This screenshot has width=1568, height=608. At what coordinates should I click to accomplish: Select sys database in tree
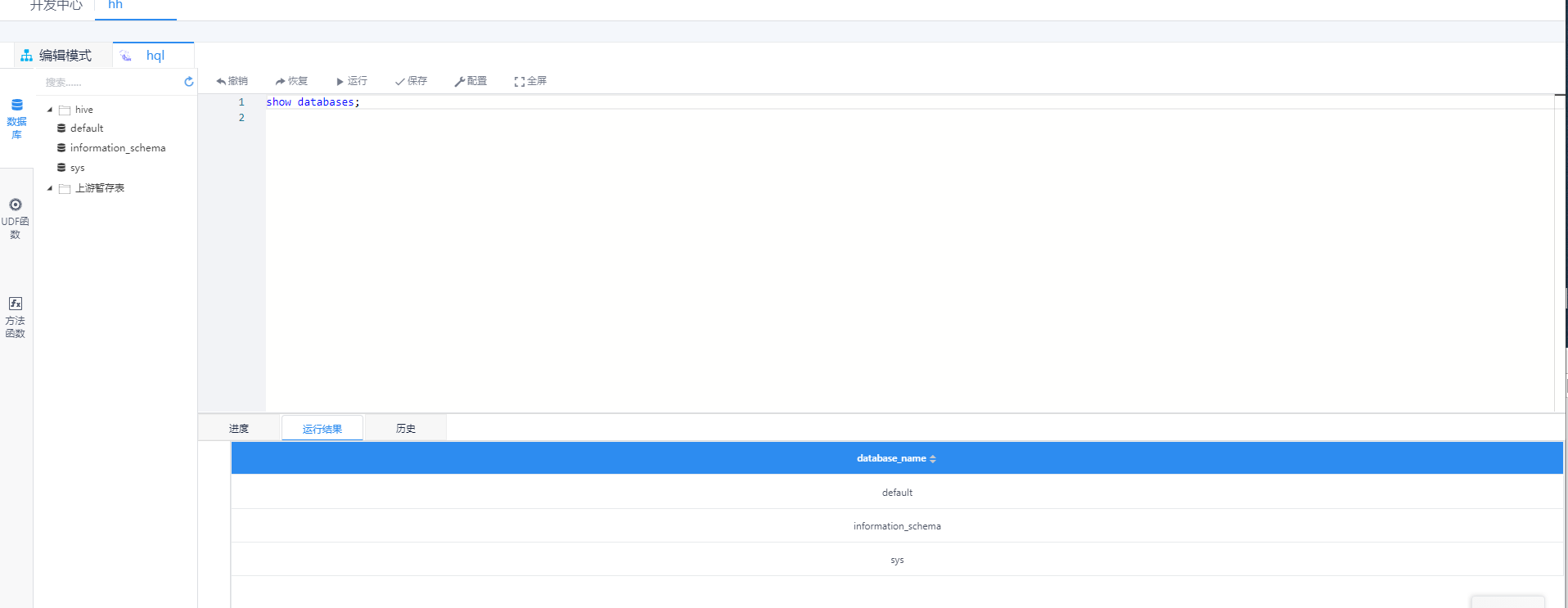(78, 168)
